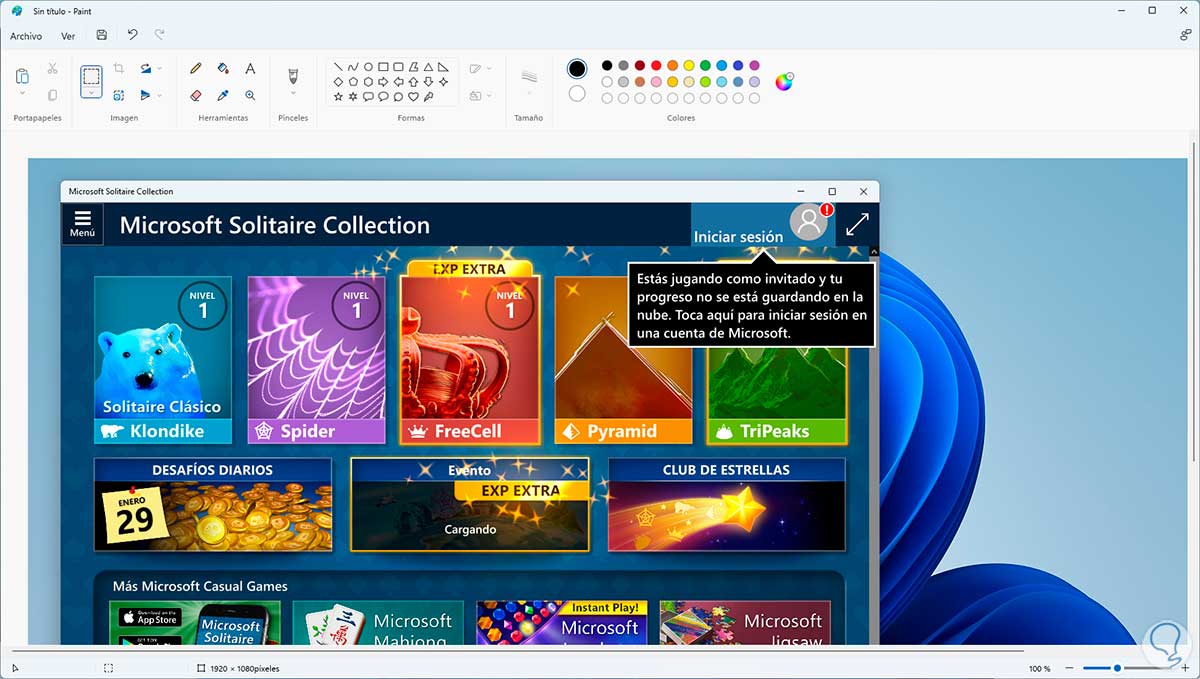Choose the green color swatch
The image size is (1200, 679).
click(x=705, y=65)
